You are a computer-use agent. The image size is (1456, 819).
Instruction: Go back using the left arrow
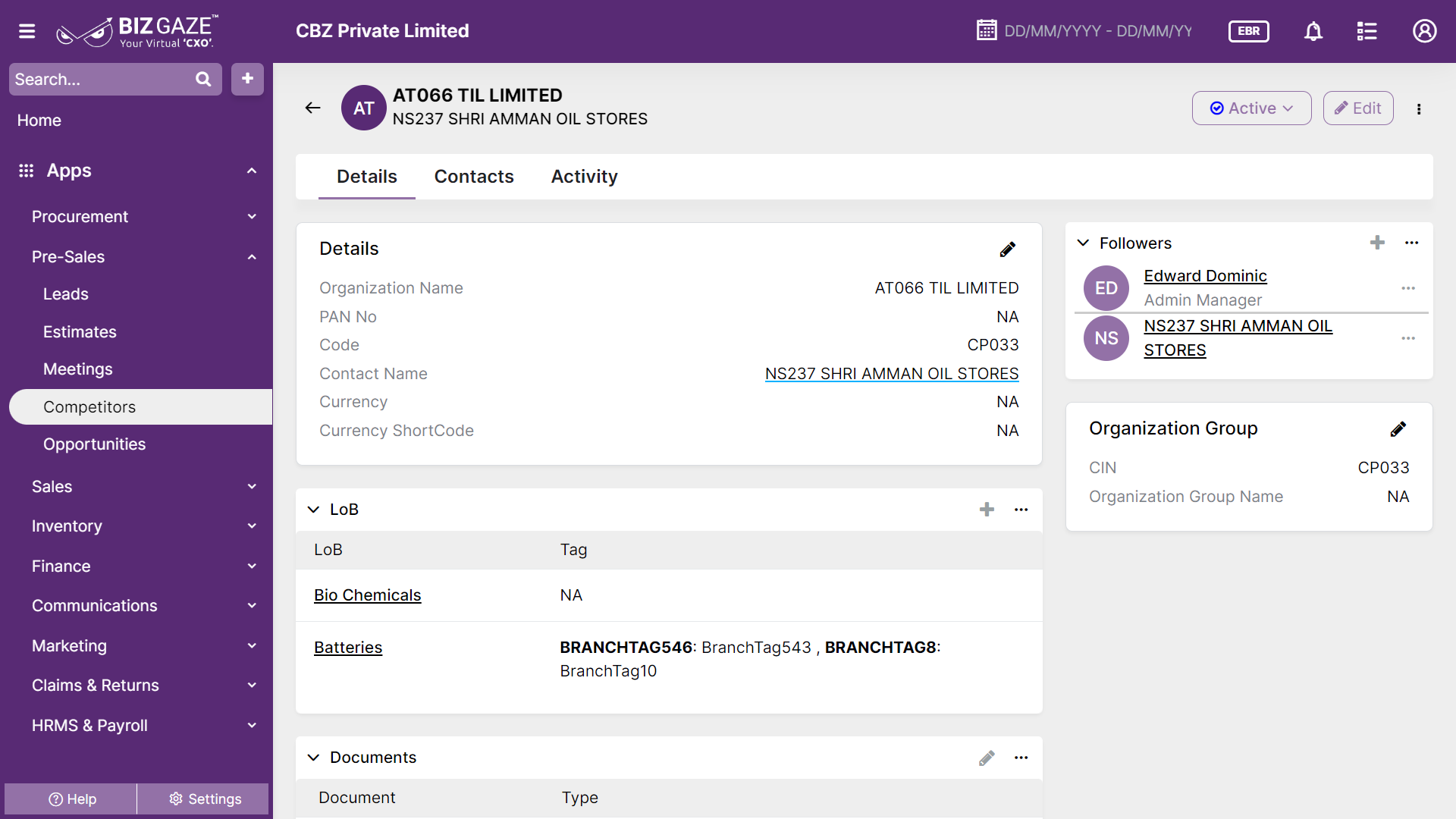point(313,108)
